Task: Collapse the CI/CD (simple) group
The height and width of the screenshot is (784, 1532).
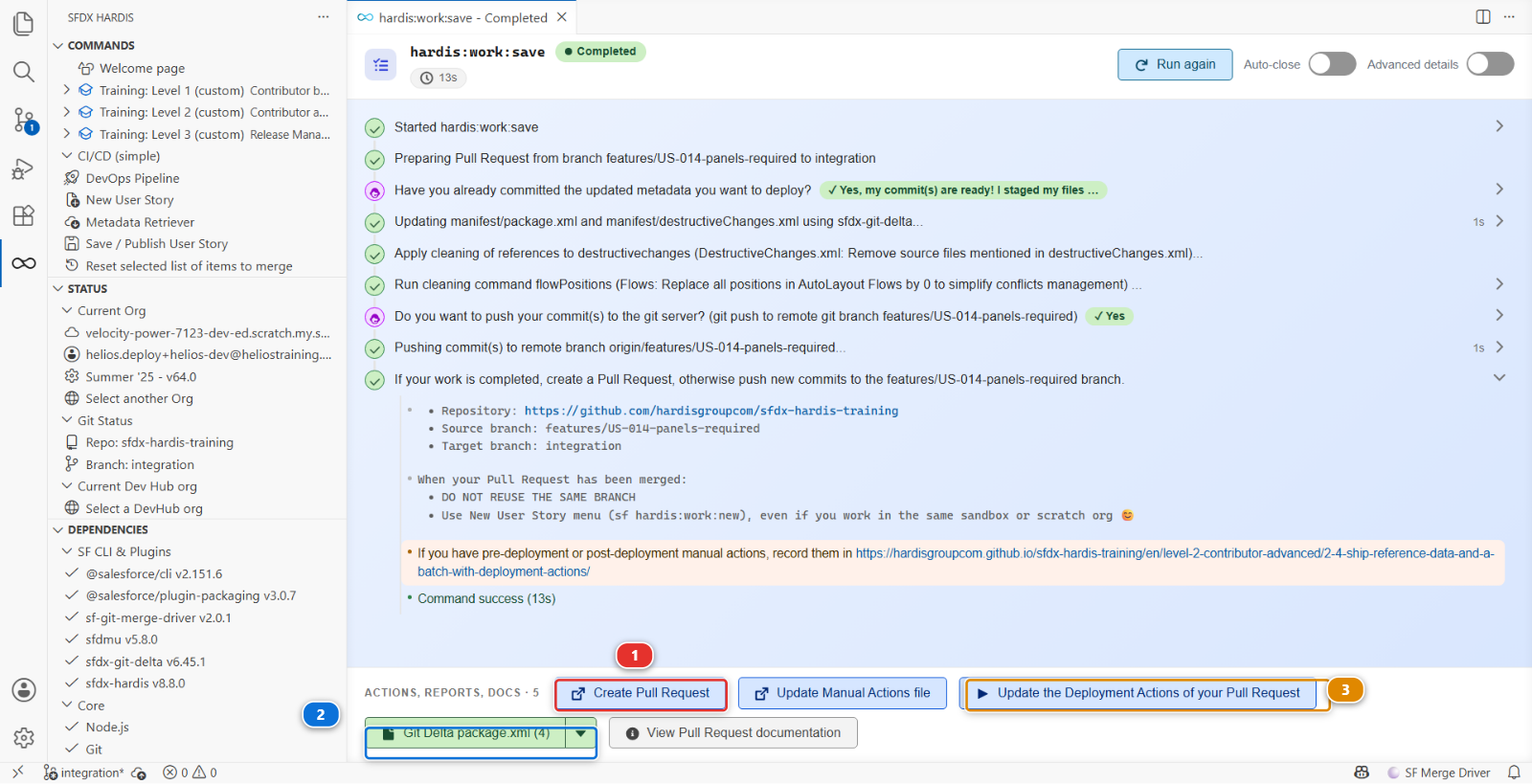Action: click(67, 156)
